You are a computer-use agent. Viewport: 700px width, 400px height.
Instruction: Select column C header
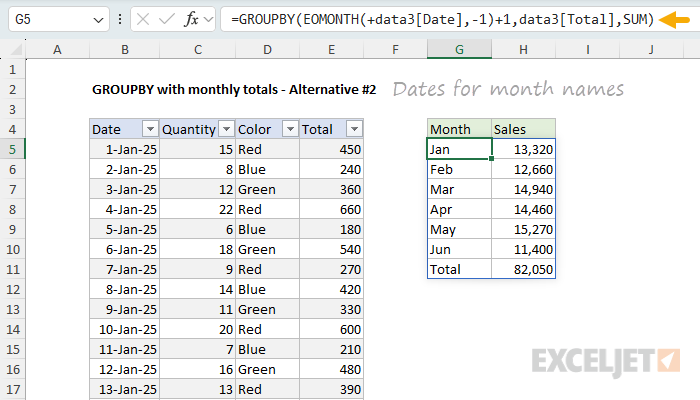point(198,50)
